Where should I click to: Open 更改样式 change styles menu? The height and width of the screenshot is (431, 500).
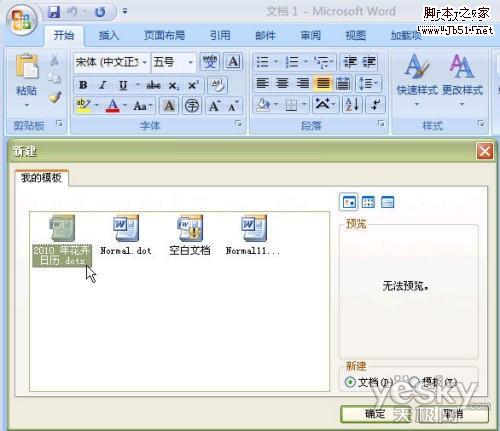pyautogui.click(x=462, y=80)
